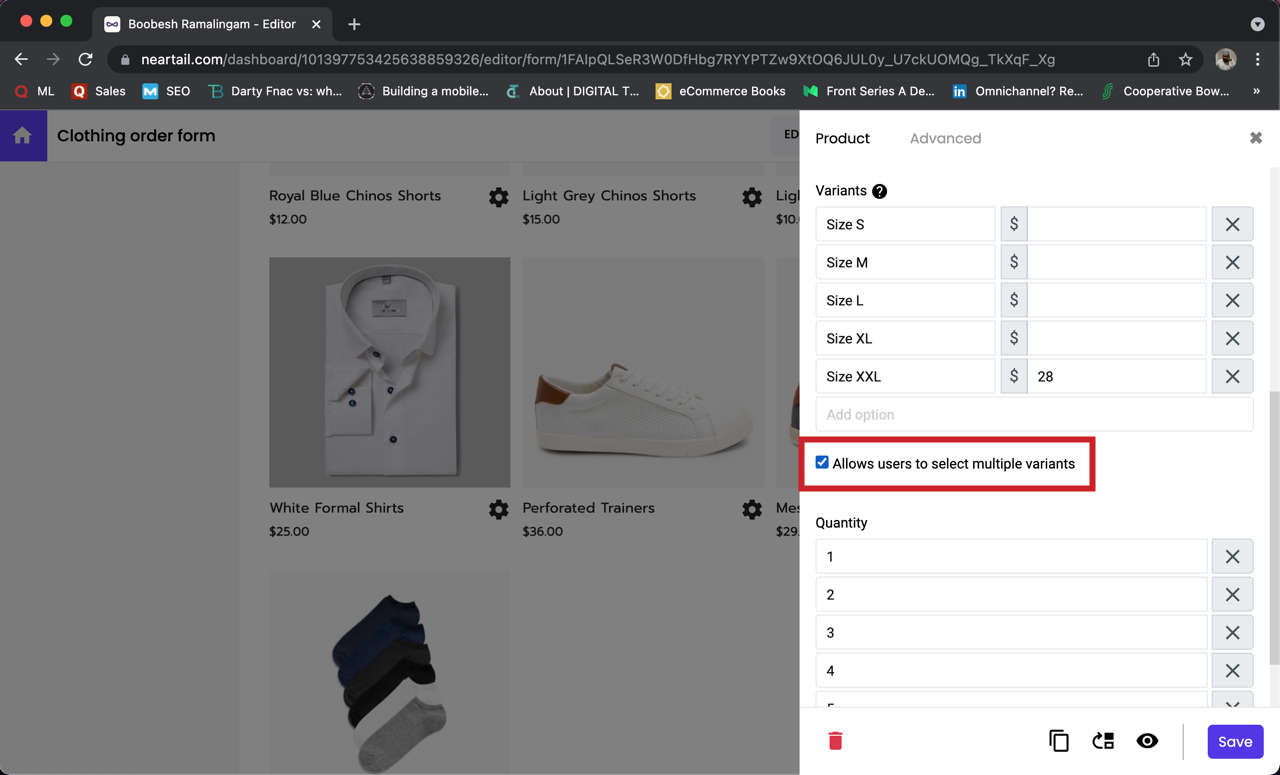Open the settings gear for Perforated Trainers

tap(752, 509)
